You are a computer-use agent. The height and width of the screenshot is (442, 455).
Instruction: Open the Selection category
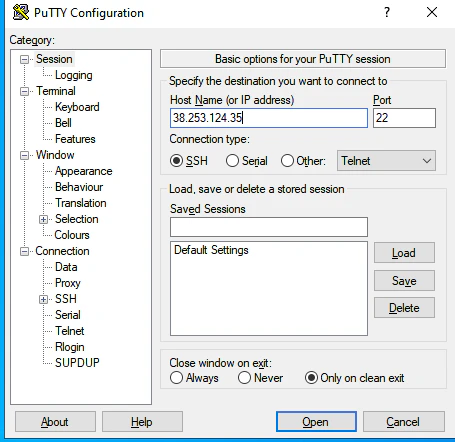point(77,219)
